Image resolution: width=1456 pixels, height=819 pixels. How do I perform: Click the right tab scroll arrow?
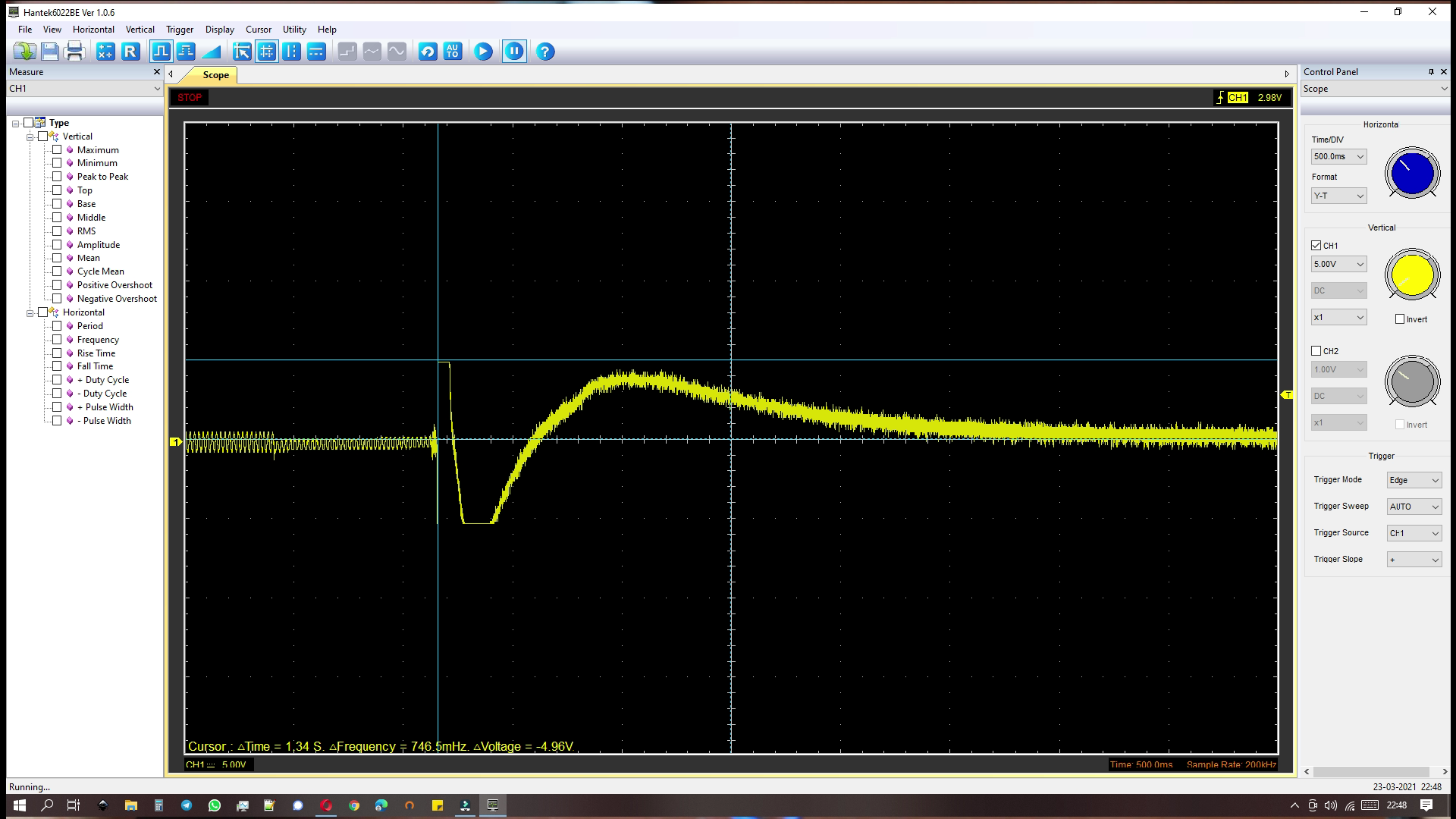tap(1287, 74)
